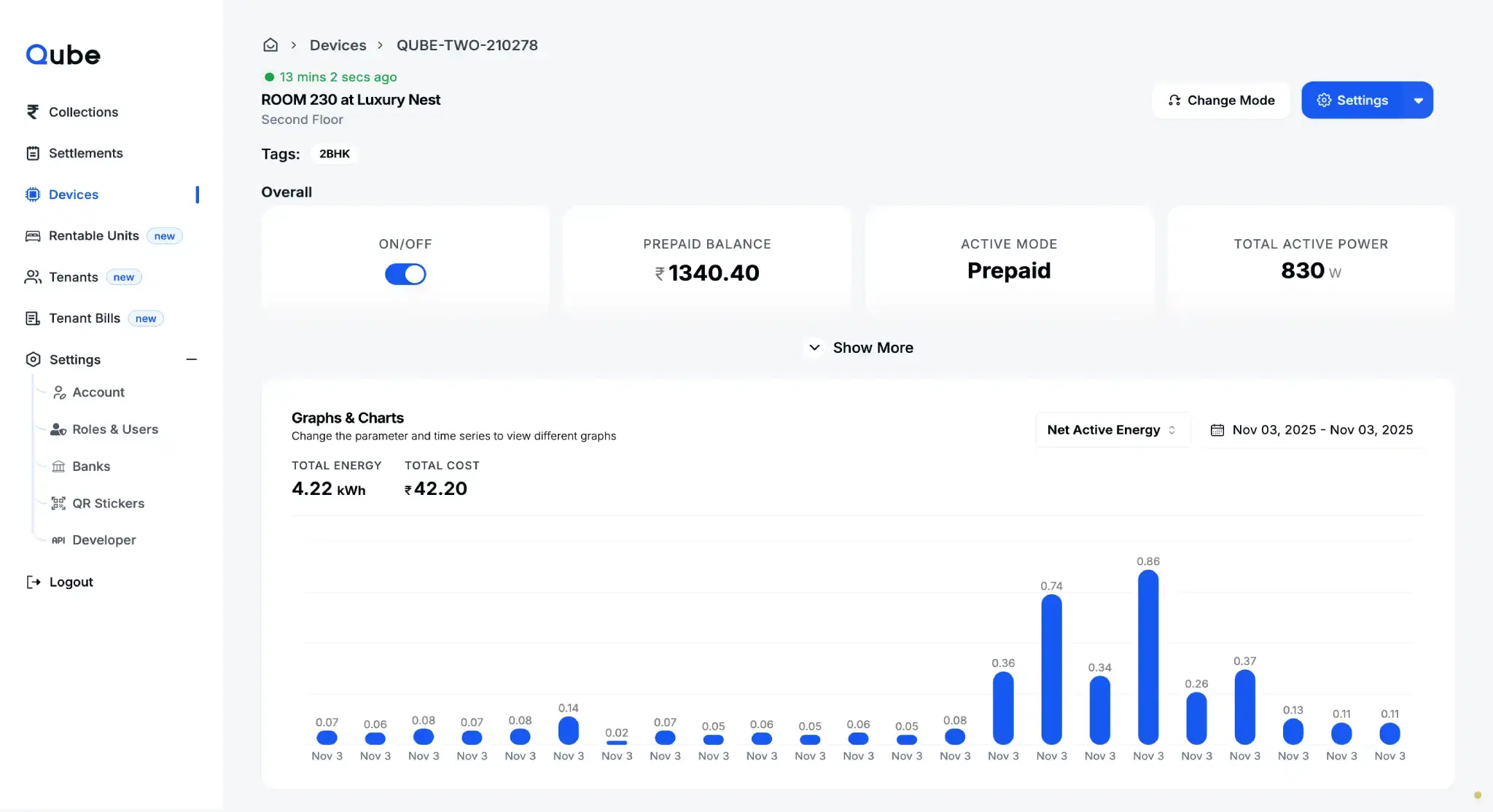1493x812 pixels.
Task: Go to Settlements page
Action: [85, 153]
